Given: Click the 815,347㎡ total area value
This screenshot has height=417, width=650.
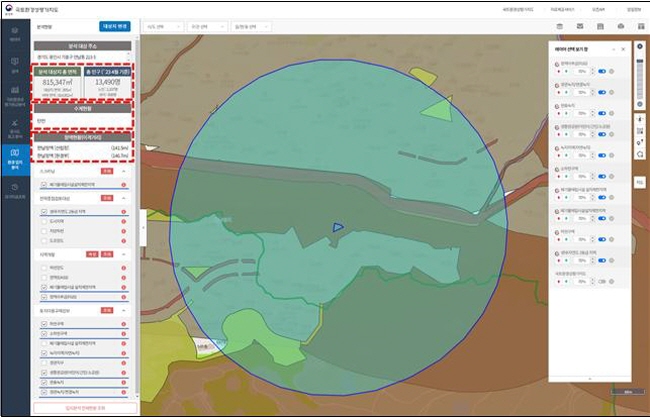Looking at the screenshot, I should (x=58, y=82).
